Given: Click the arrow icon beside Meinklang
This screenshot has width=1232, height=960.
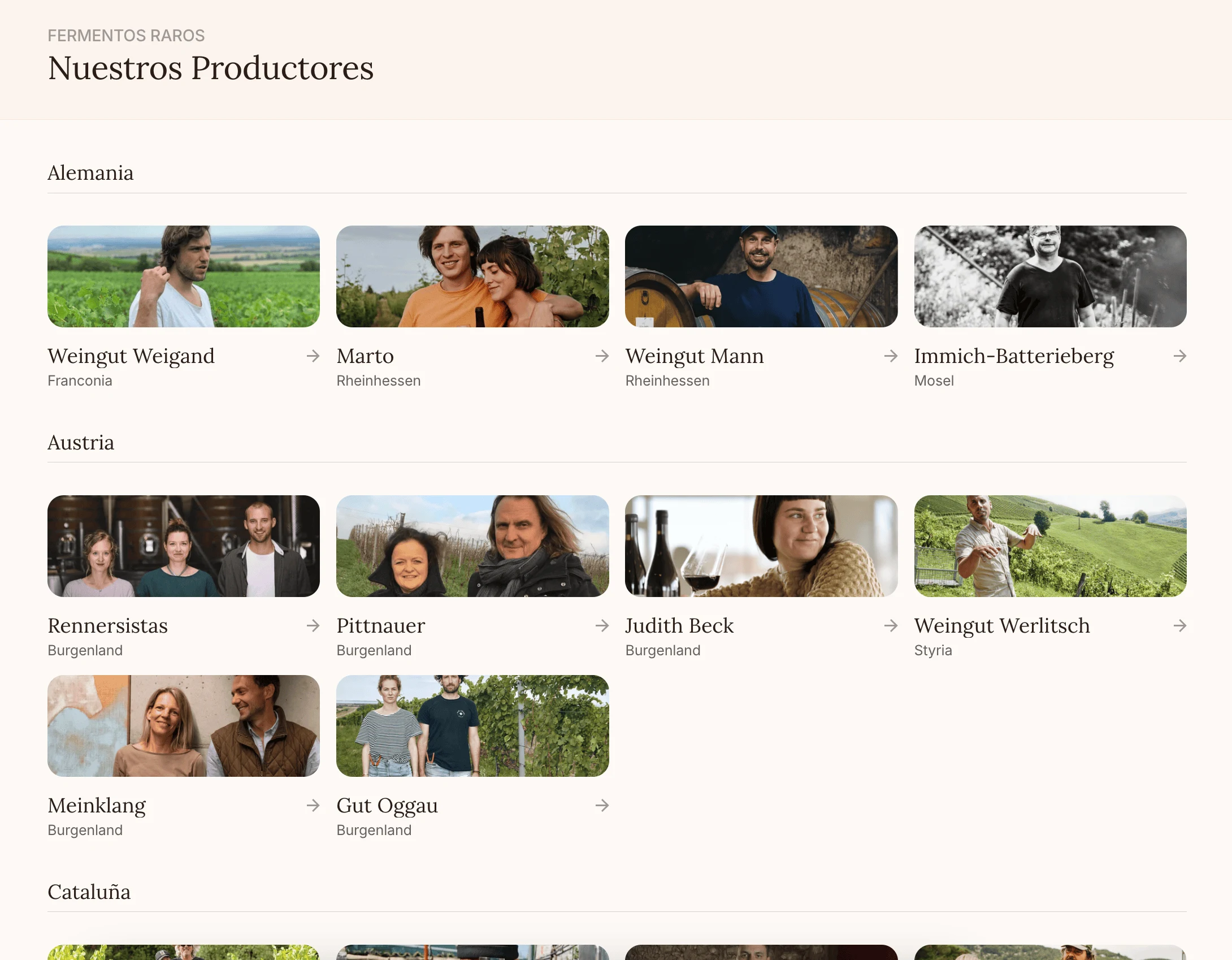Looking at the screenshot, I should [x=313, y=805].
